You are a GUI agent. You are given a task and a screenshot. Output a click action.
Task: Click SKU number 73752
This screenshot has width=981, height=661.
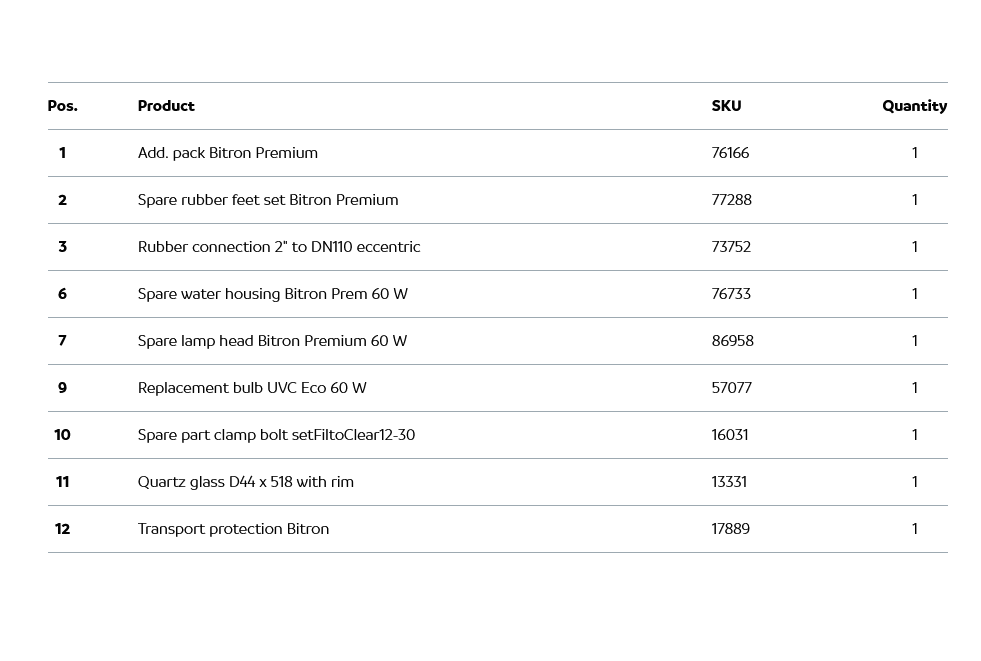click(731, 247)
